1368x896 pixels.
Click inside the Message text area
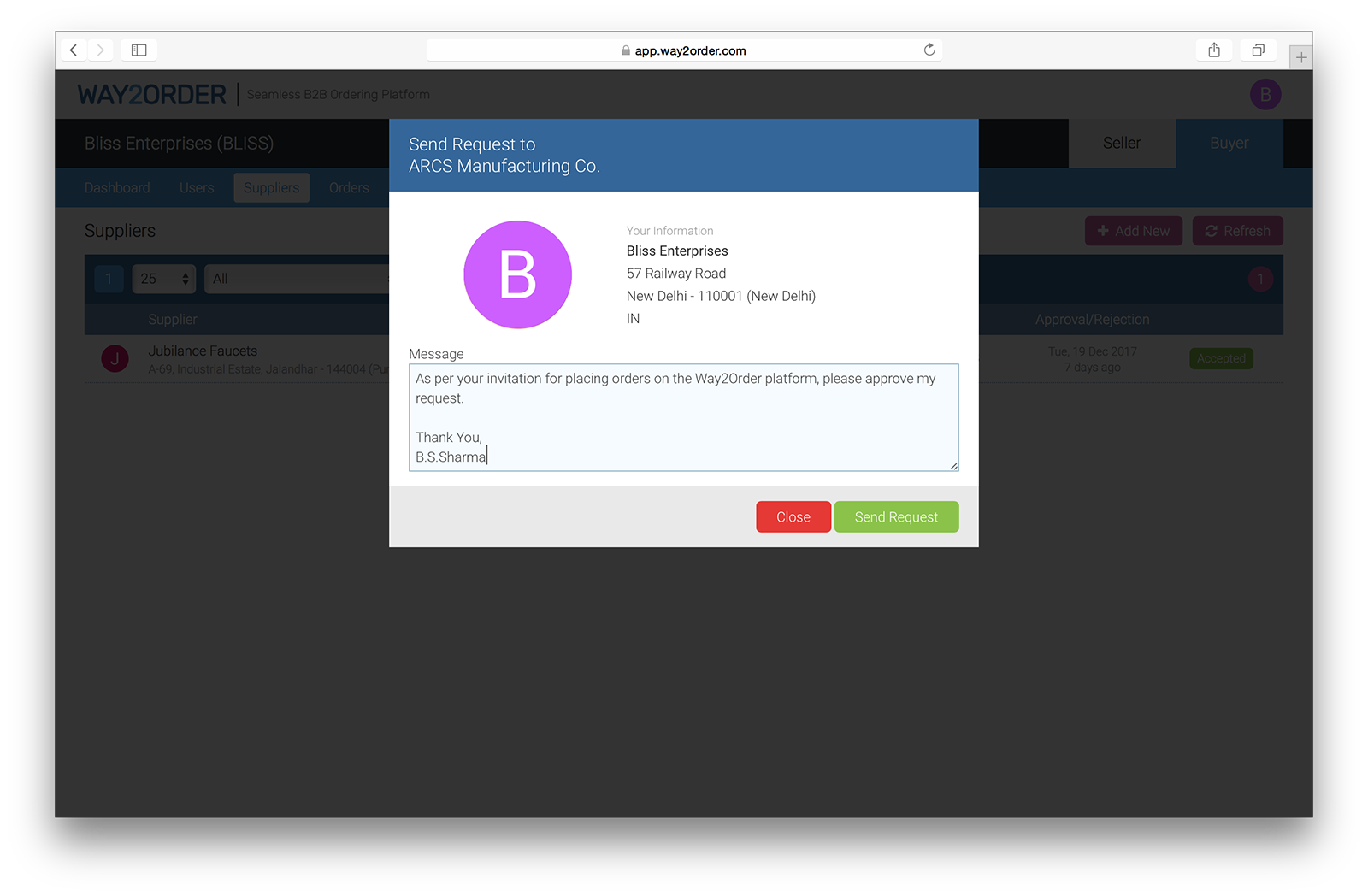click(x=683, y=417)
